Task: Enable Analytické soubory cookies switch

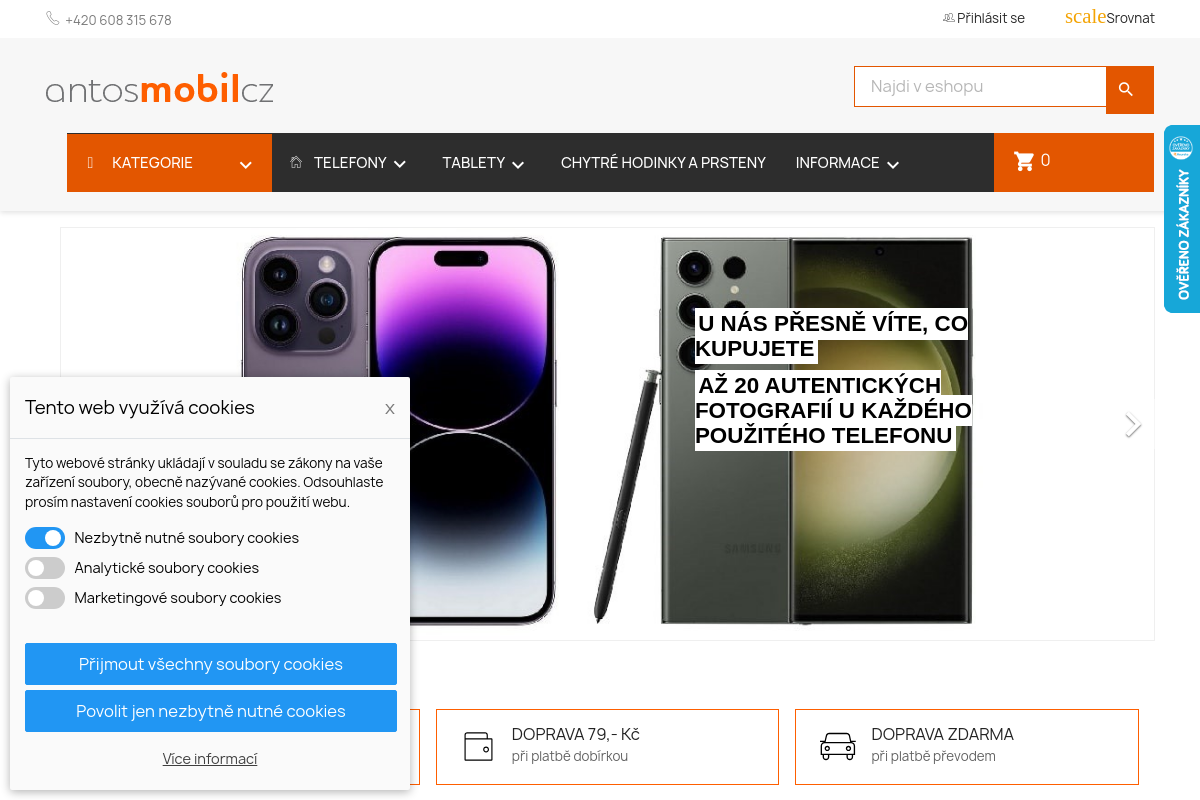Action: point(45,568)
